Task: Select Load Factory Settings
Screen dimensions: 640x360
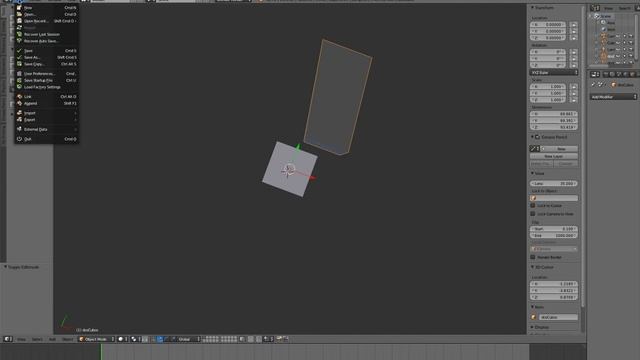Action: point(47,87)
